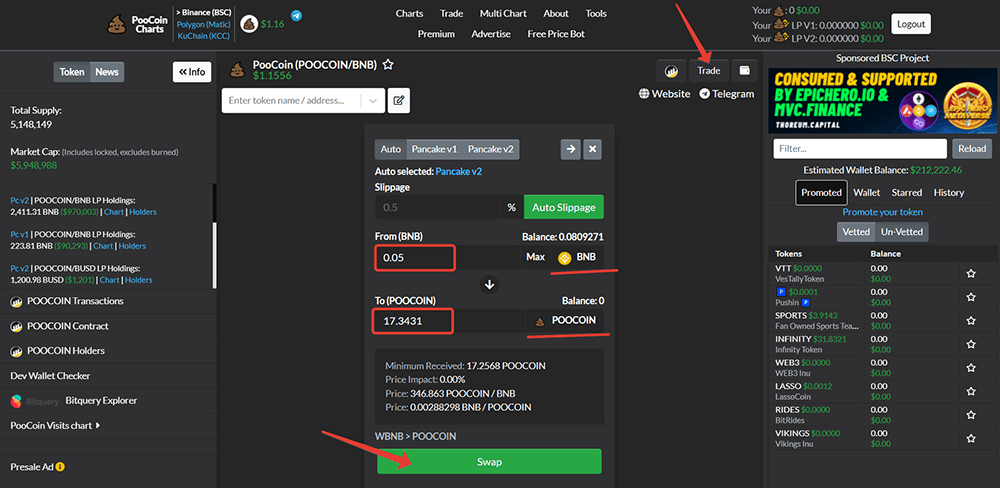The height and width of the screenshot is (488, 1000).
Task: Open the chart view icon button left of Trade
Action: (x=670, y=70)
